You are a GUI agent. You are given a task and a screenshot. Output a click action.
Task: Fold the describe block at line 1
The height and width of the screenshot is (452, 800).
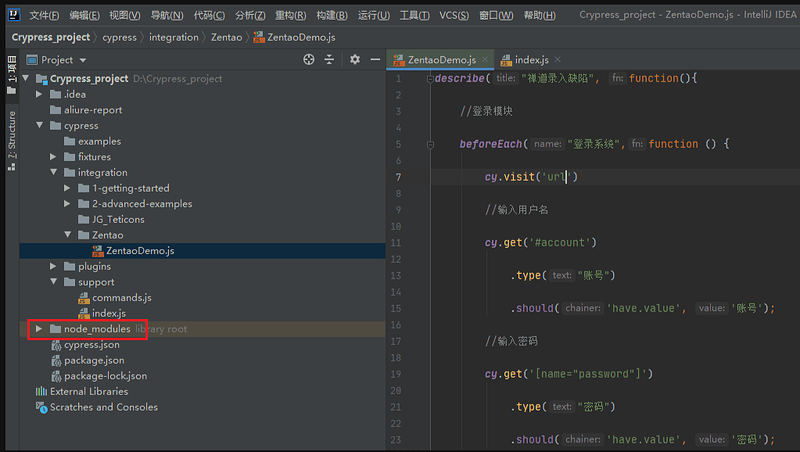point(430,79)
